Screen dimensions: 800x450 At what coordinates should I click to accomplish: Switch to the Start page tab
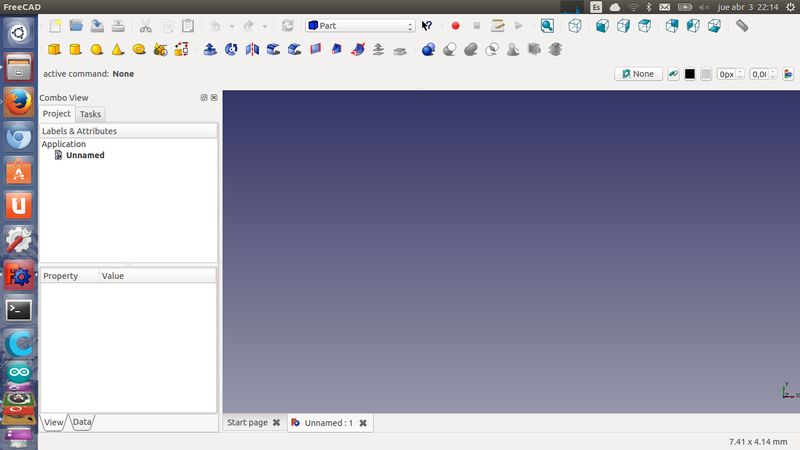click(x=247, y=423)
